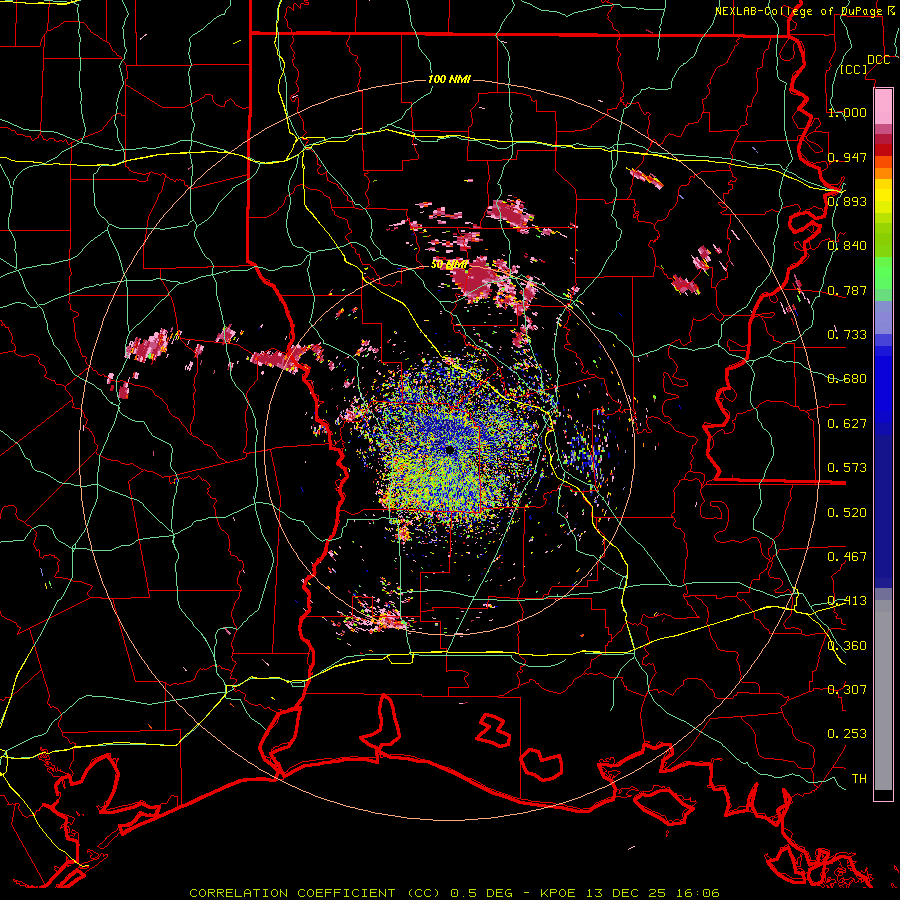The image size is (900, 900).
Task: Click the 0.787 legend value
Action: pyautogui.click(x=847, y=290)
